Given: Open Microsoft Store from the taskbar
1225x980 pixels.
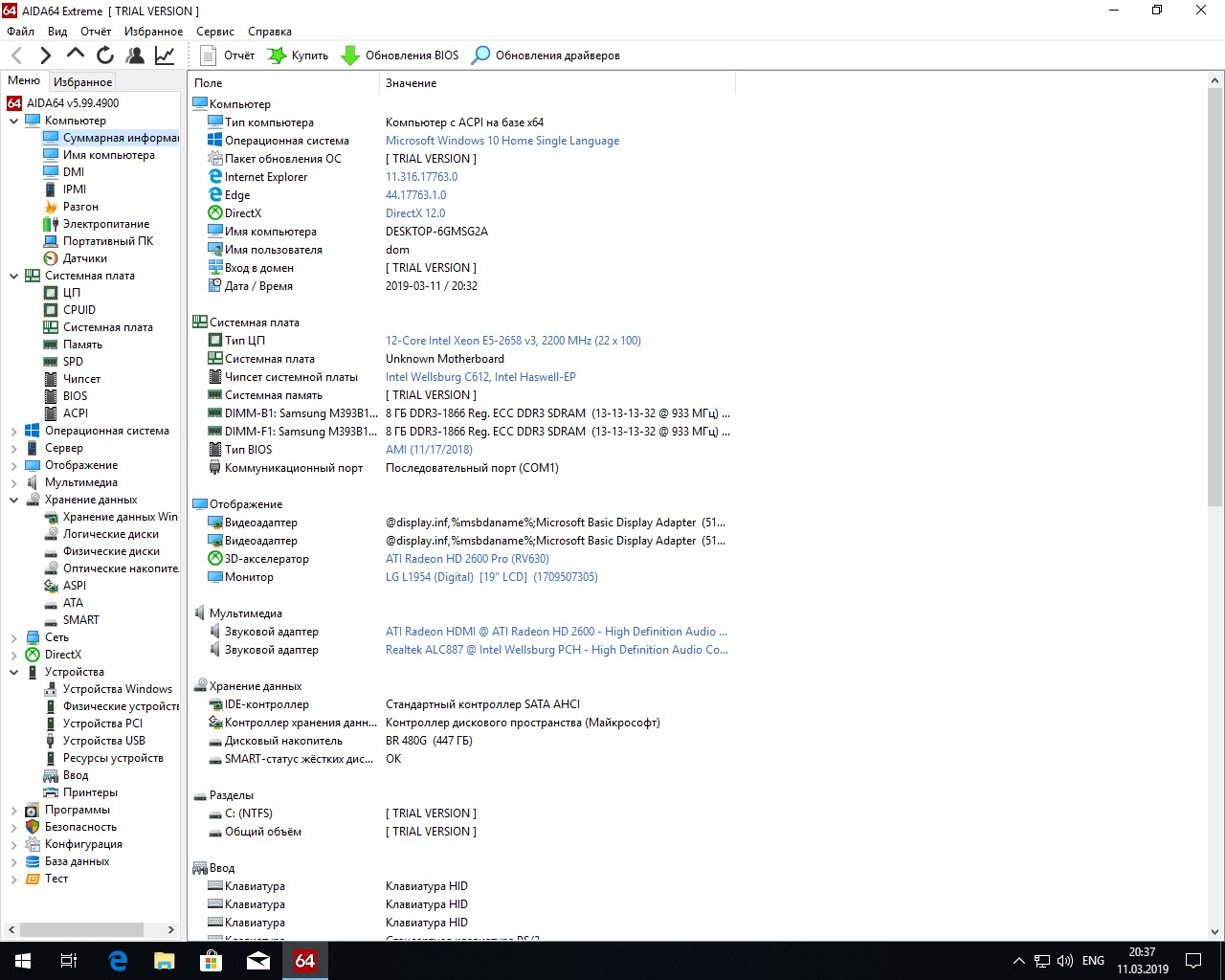Looking at the screenshot, I should 212,961.
